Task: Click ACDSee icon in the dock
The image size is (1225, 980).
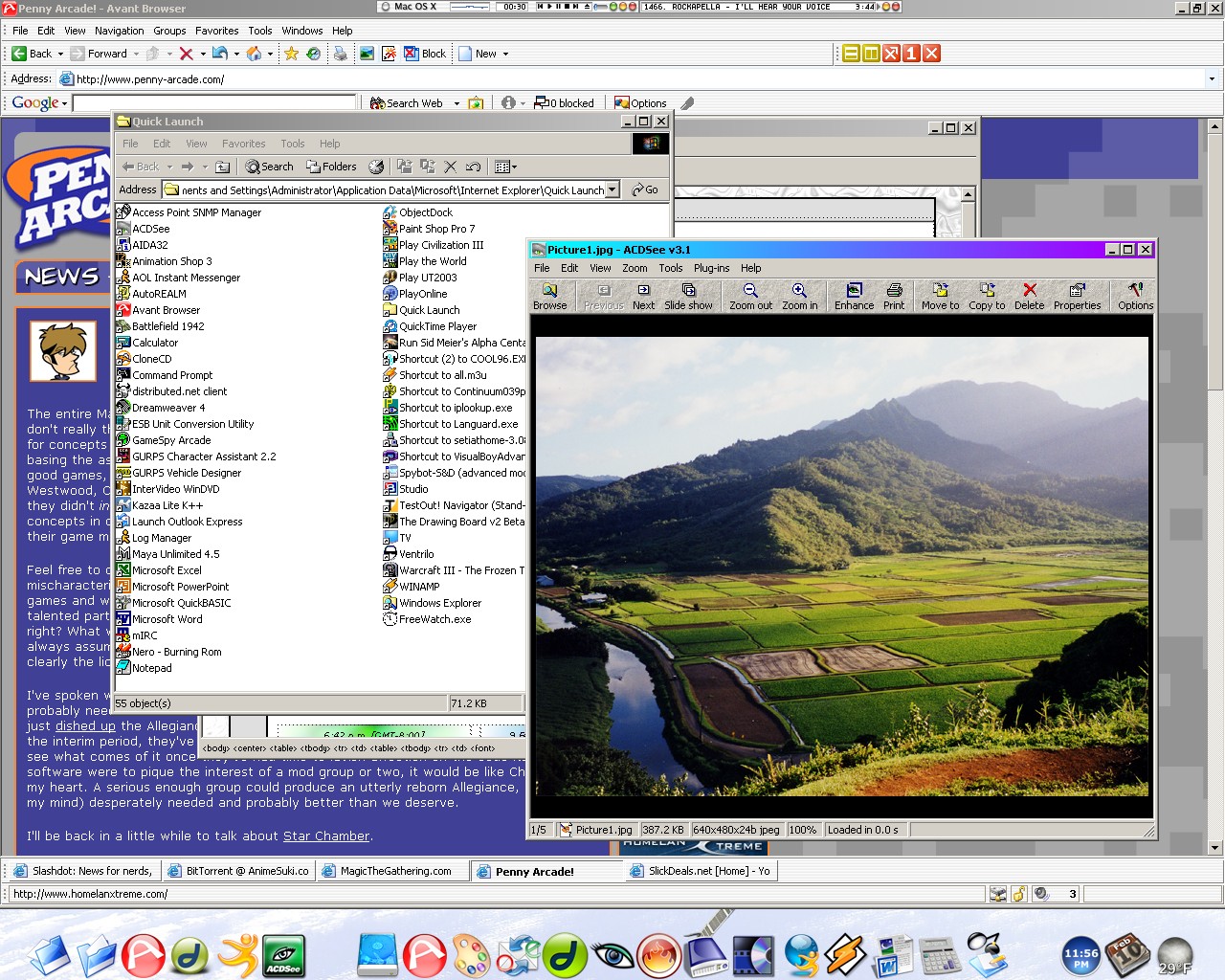Action: (x=284, y=955)
